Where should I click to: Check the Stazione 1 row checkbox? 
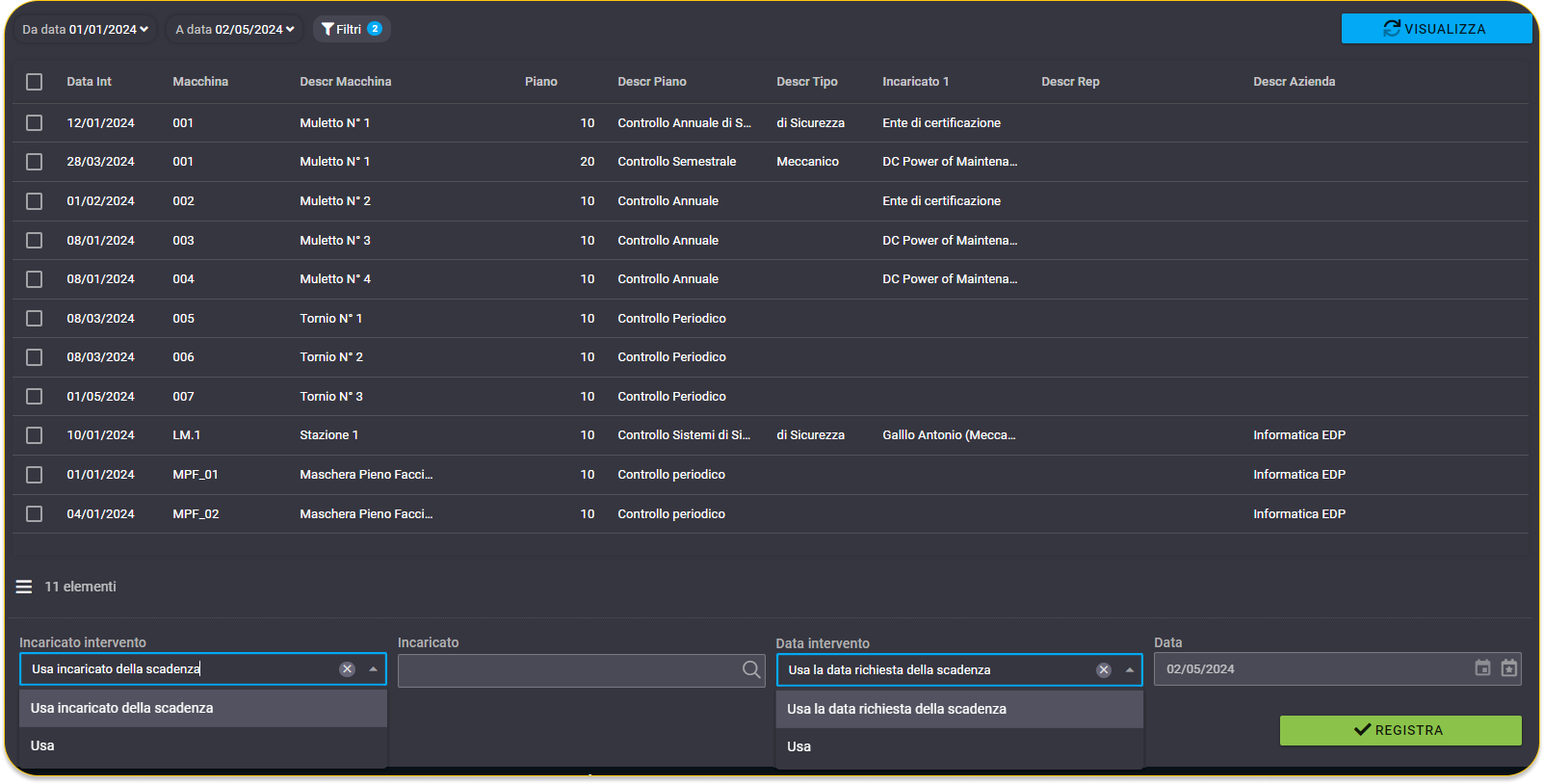coord(35,435)
